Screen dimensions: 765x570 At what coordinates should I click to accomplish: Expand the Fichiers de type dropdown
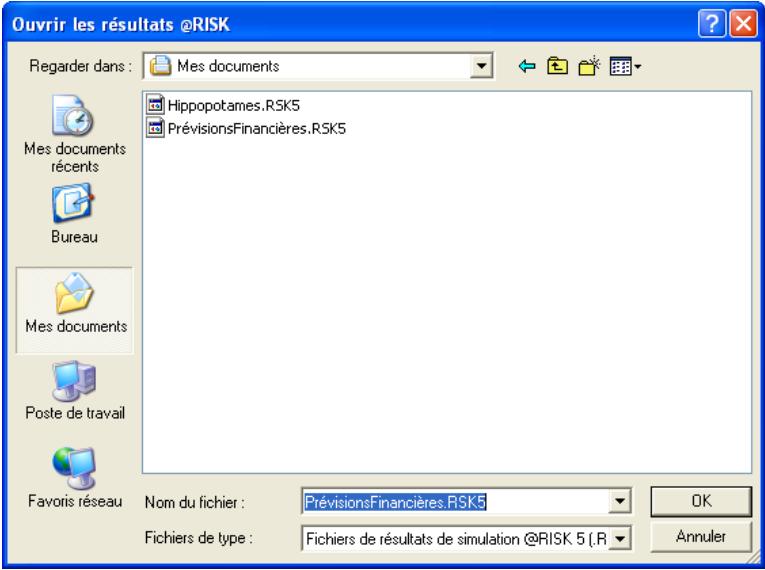pos(621,539)
